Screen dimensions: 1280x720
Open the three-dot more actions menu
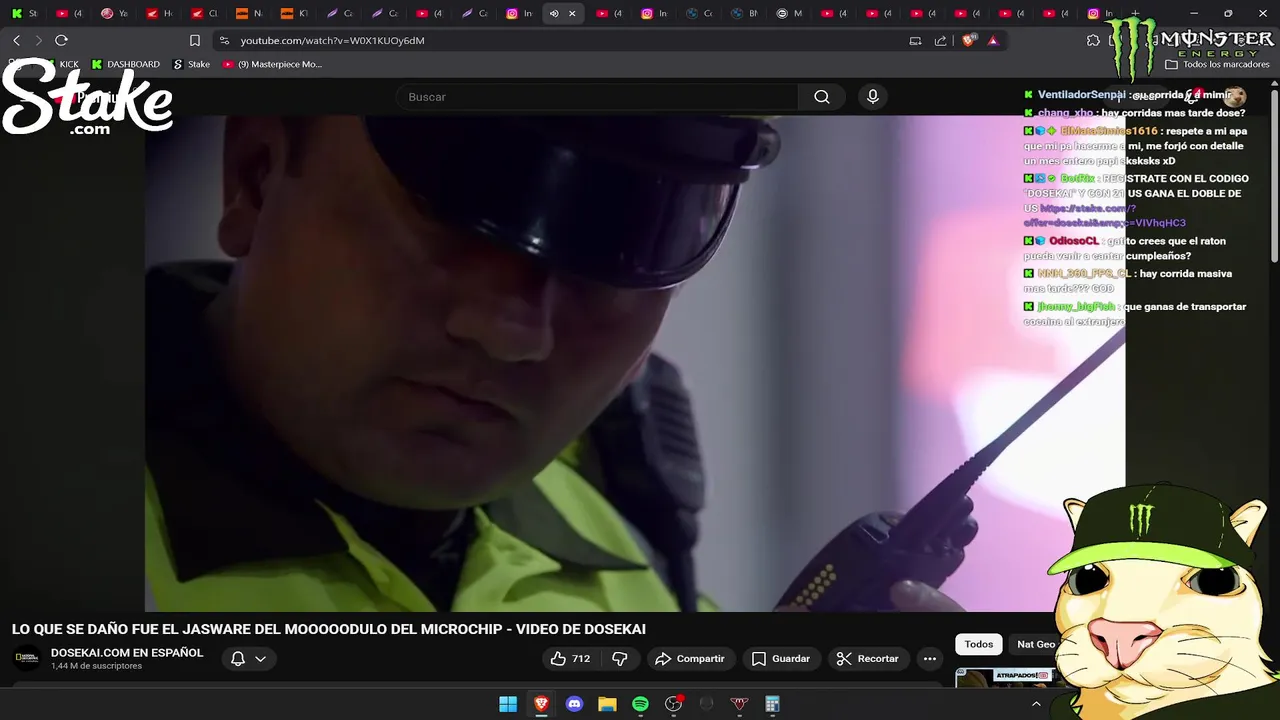click(930, 659)
